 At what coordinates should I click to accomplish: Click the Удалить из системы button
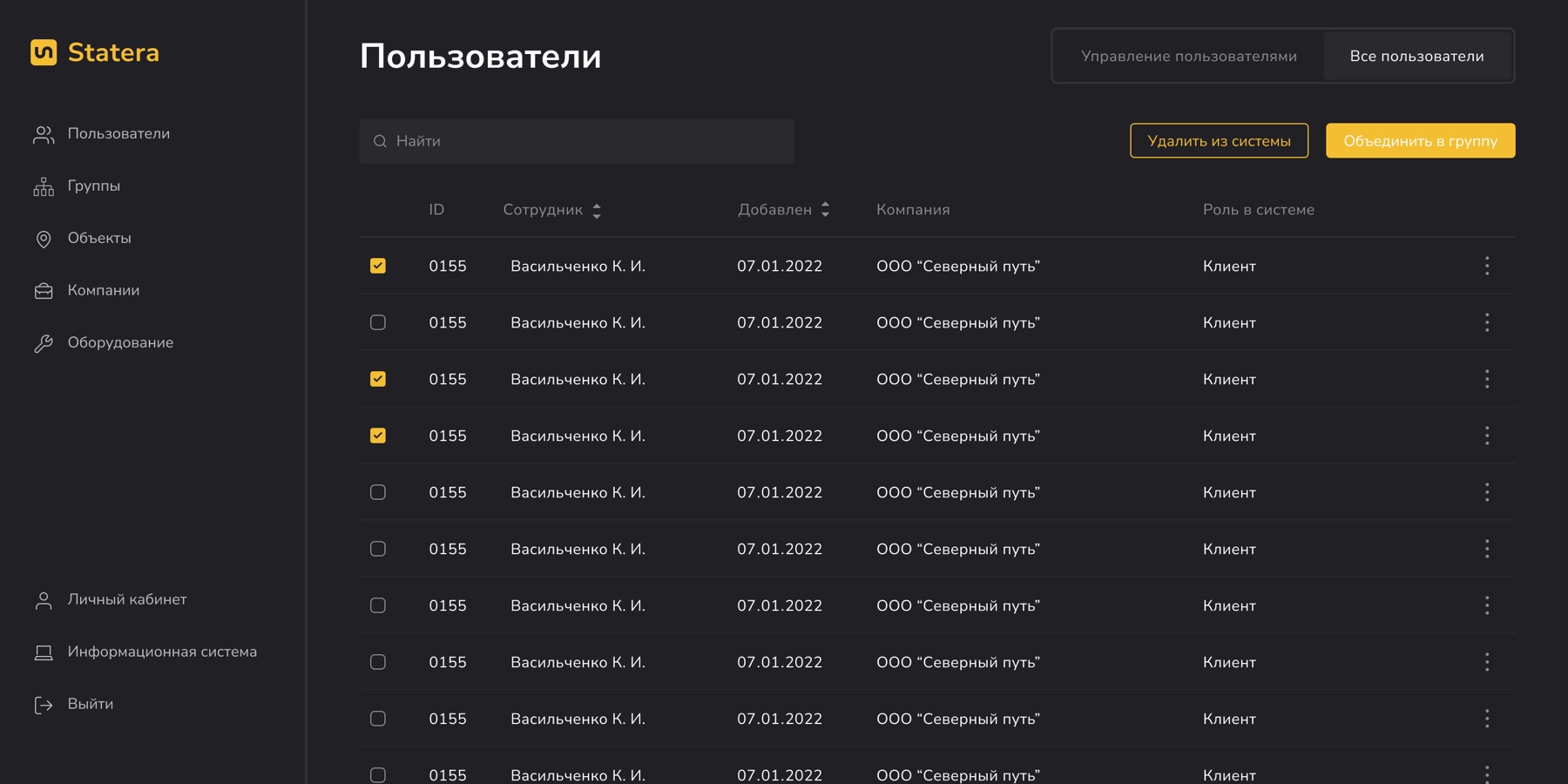pyautogui.click(x=1219, y=140)
